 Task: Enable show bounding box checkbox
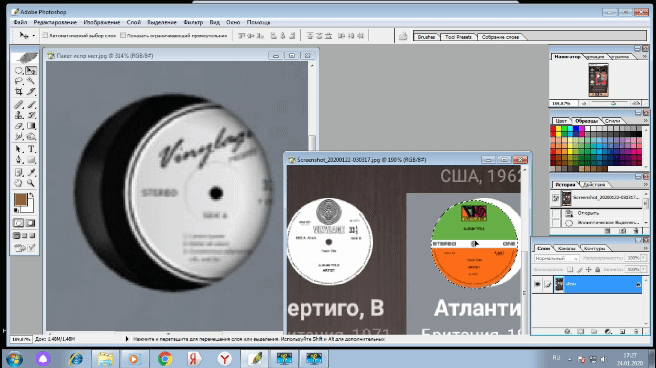pyautogui.click(x=123, y=36)
